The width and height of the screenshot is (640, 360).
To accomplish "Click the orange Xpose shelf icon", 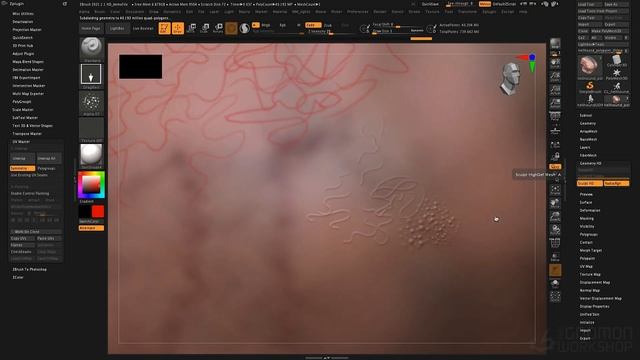I will pos(555,270).
